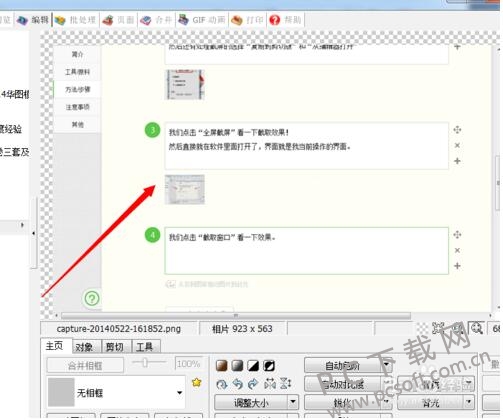
Task: Rotate the photo 90 degrees counterclockwise
Action: pyautogui.click(x=237, y=384)
